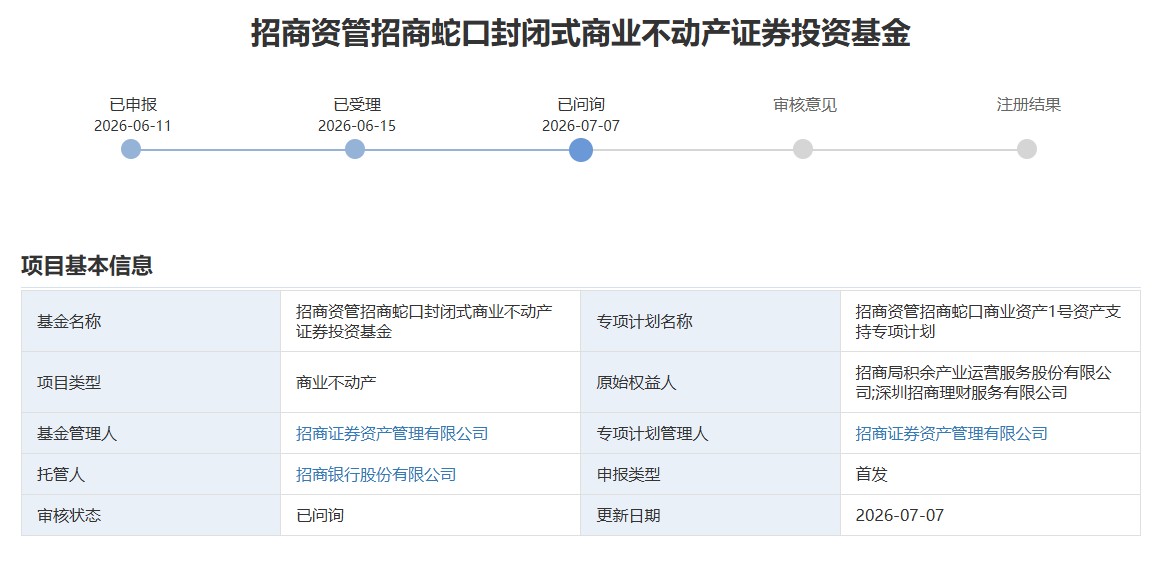This screenshot has width=1154, height=566.
Task: Select the 审核意见 stage label
Action: point(805,105)
